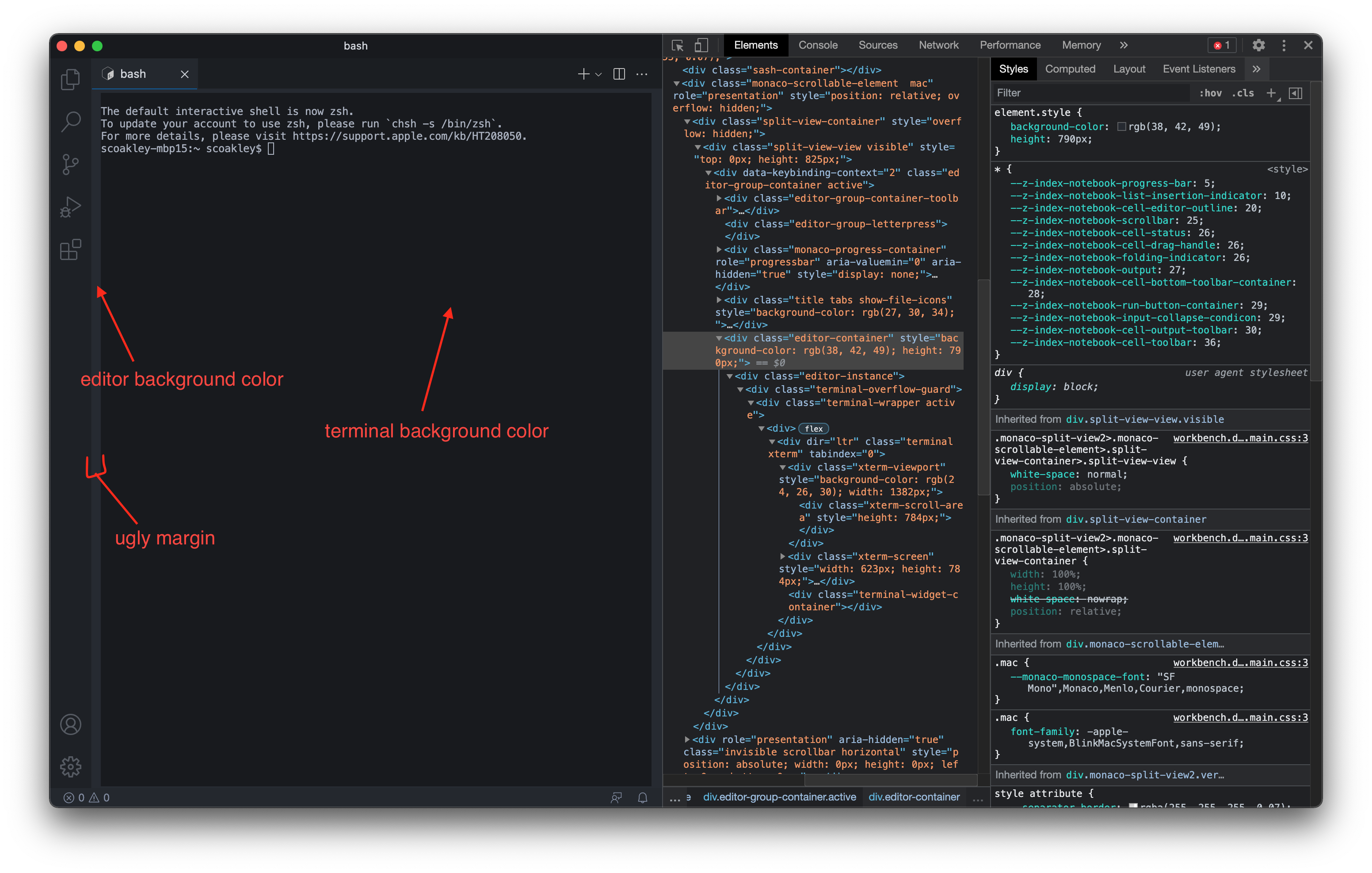The height and width of the screenshot is (873, 1372).
Task: Toggle the .cls class editor
Action: tap(1243, 93)
